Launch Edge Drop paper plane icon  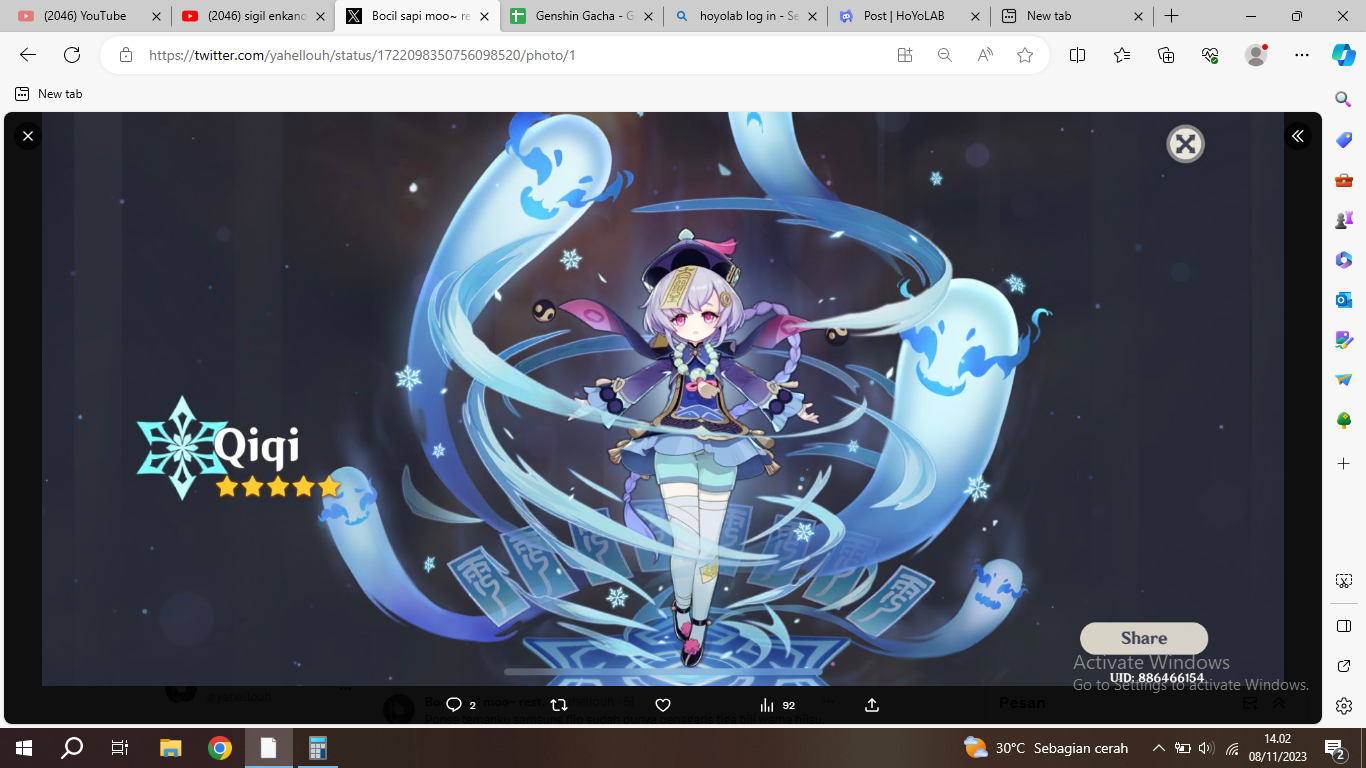(x=1343, y=378)
